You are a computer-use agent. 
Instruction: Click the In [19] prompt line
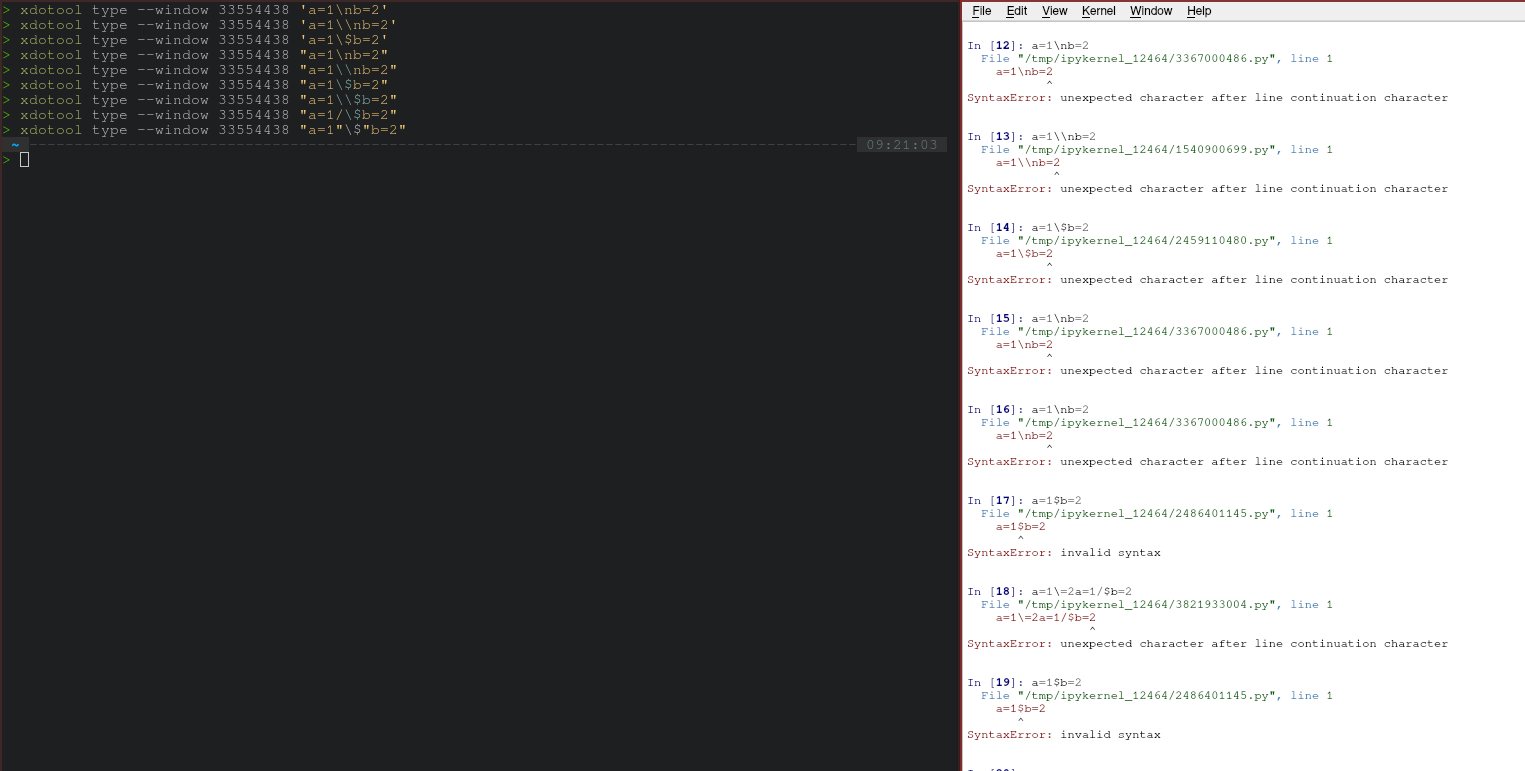pos(1024,683)
